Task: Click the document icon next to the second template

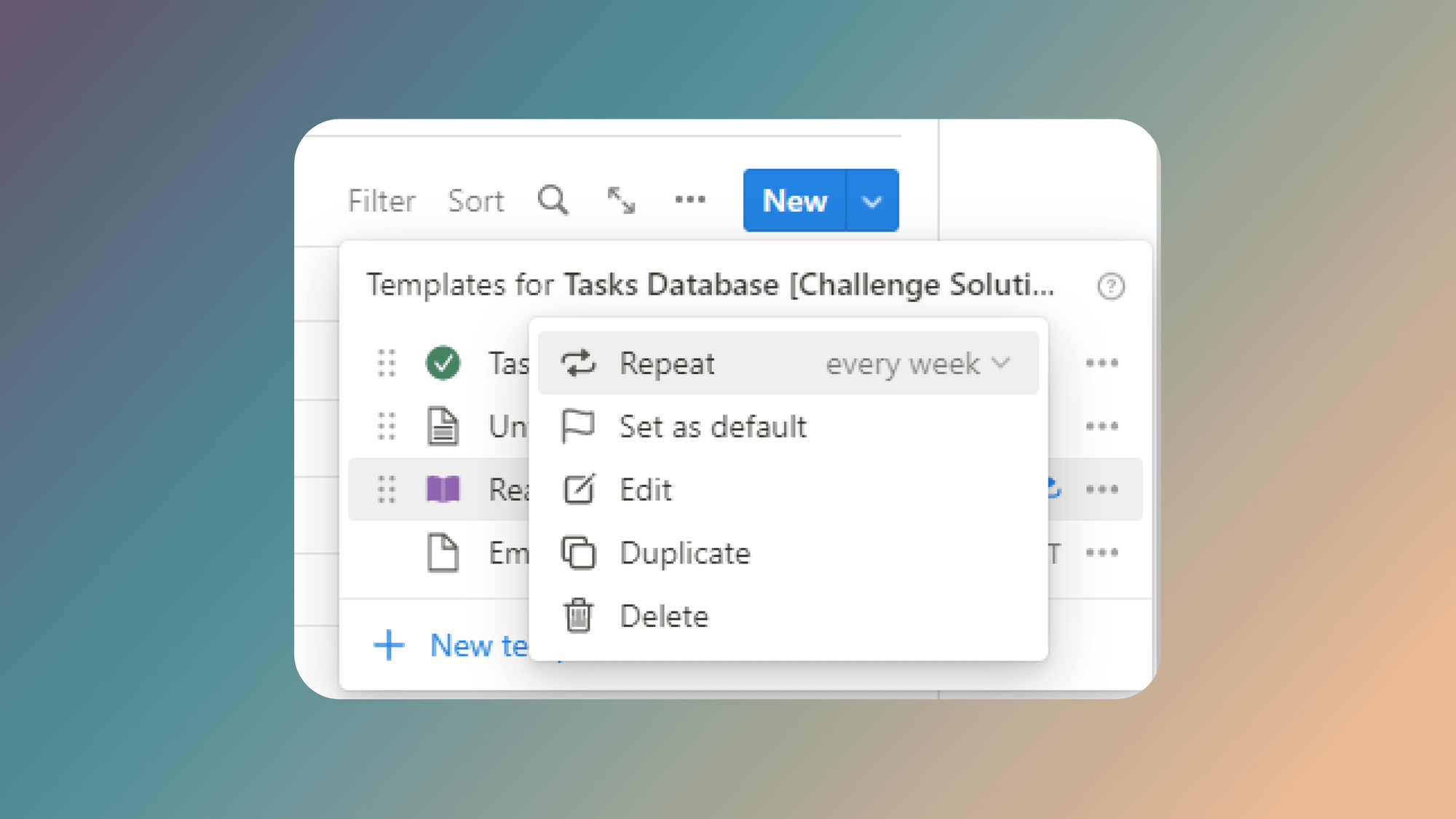Action: pos(443,426)
